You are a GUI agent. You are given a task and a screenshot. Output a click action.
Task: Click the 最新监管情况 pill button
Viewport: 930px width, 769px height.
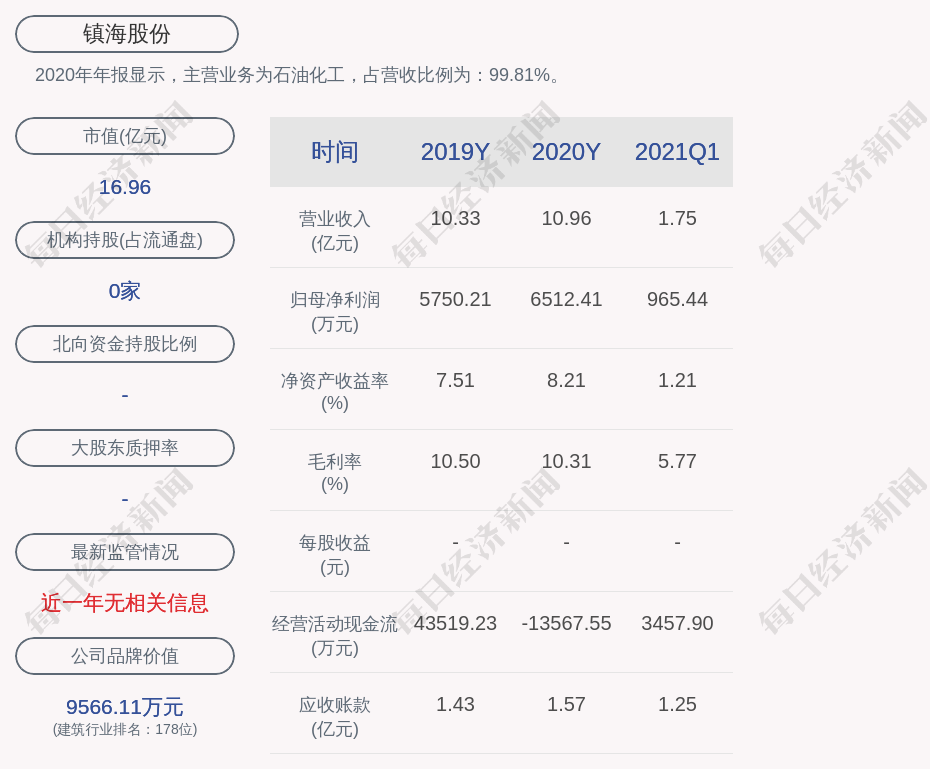[125, 552]
